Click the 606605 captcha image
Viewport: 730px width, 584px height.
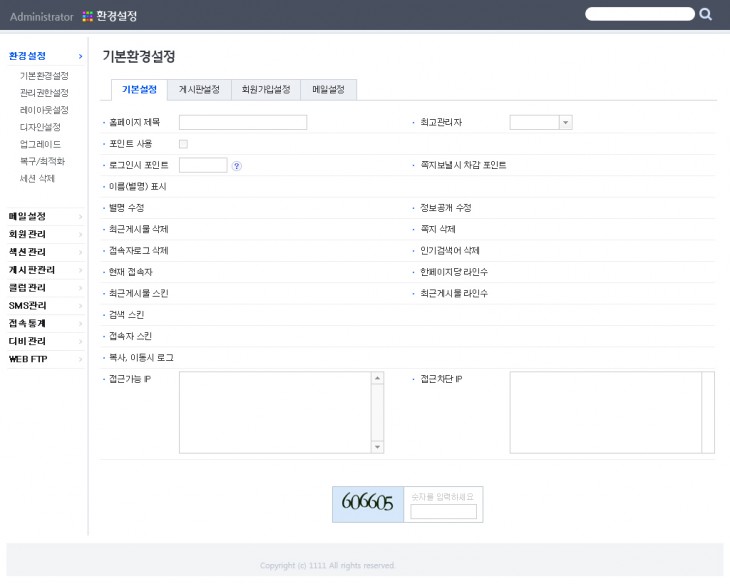tap(368, 504)
